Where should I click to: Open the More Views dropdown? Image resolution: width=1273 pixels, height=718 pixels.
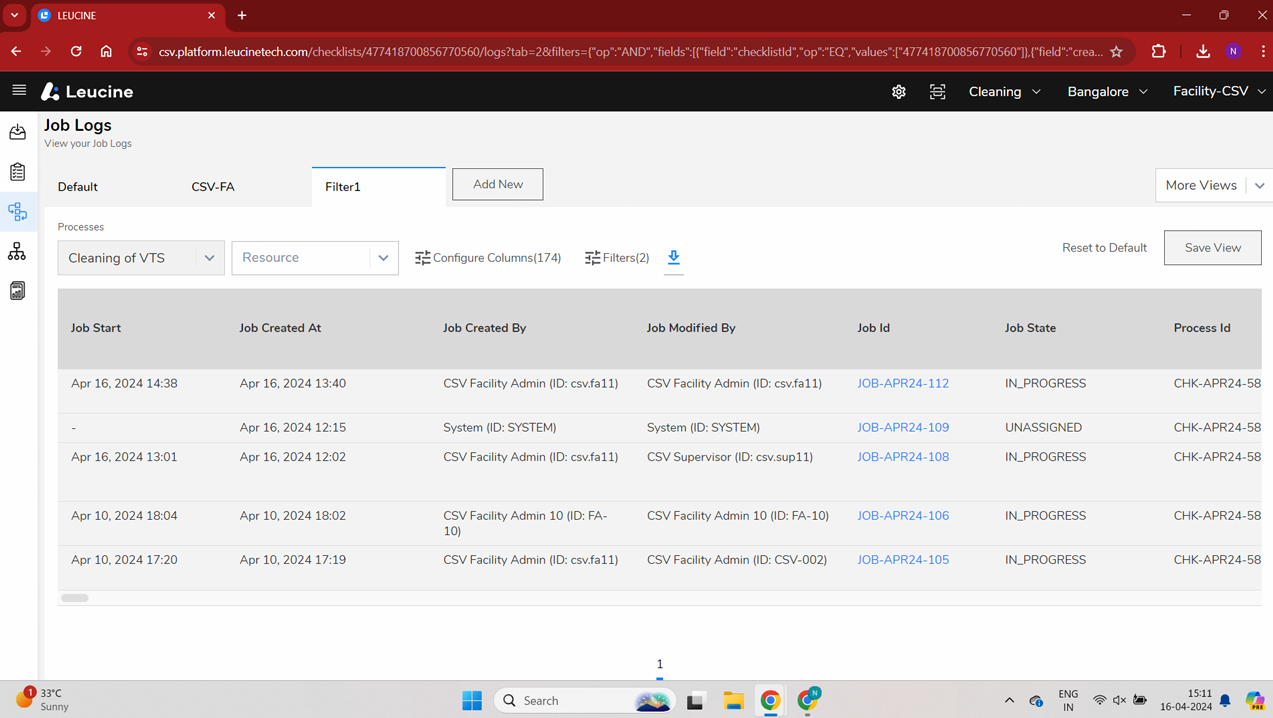click(1213, 185)
